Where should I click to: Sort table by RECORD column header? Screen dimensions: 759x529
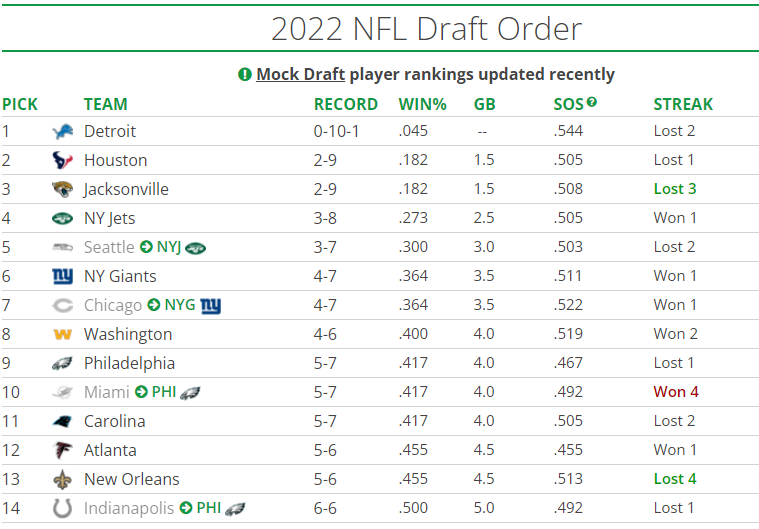point(346,104)
